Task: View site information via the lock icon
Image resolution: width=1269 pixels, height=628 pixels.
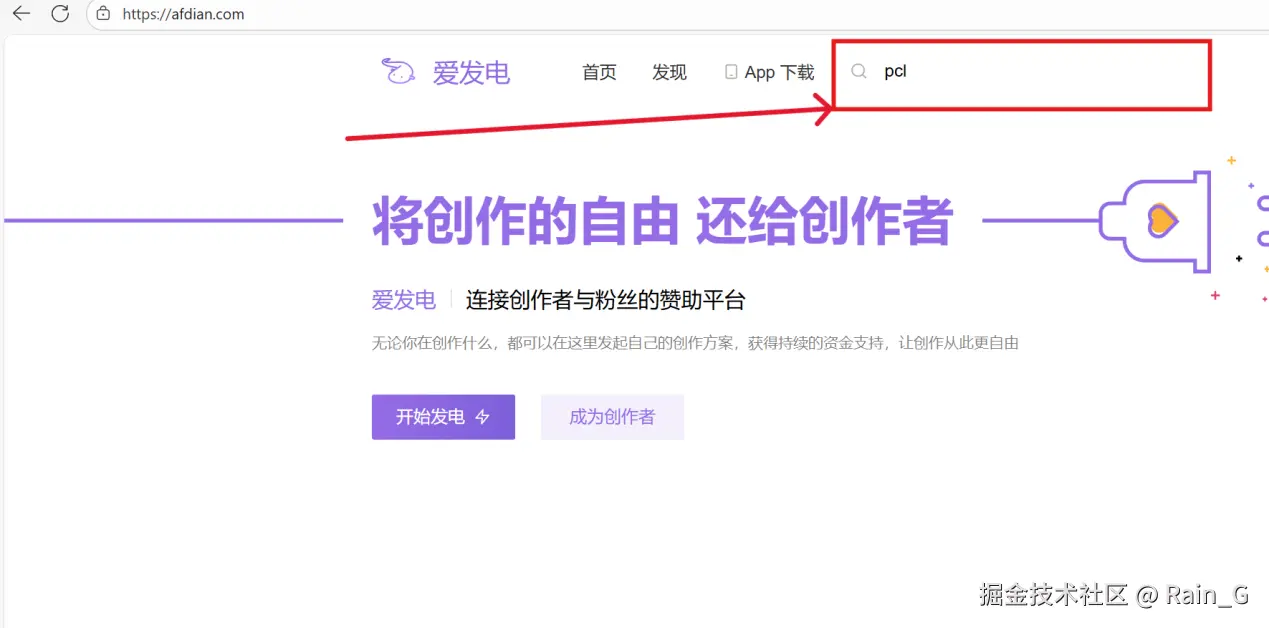Action: (103, 14)
